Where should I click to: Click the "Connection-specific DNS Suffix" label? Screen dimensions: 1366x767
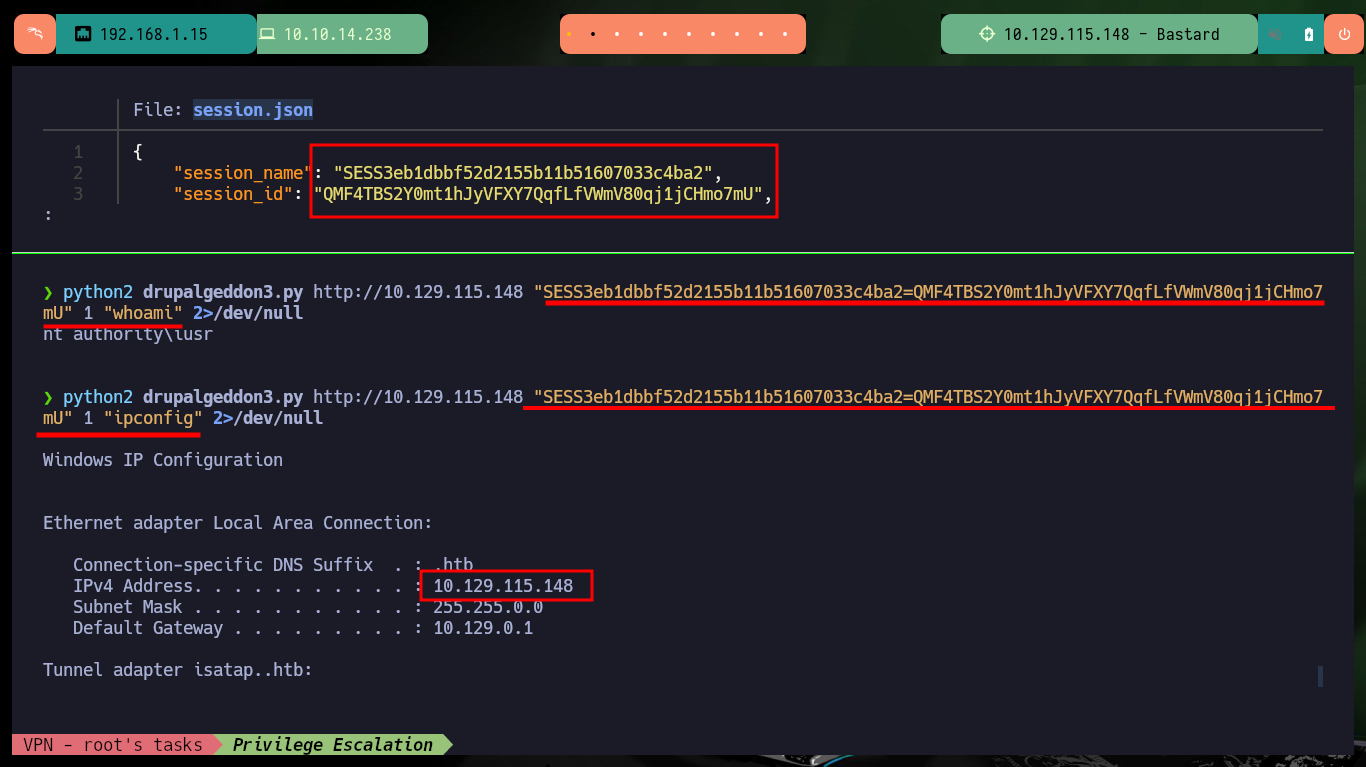coord(223,565)
